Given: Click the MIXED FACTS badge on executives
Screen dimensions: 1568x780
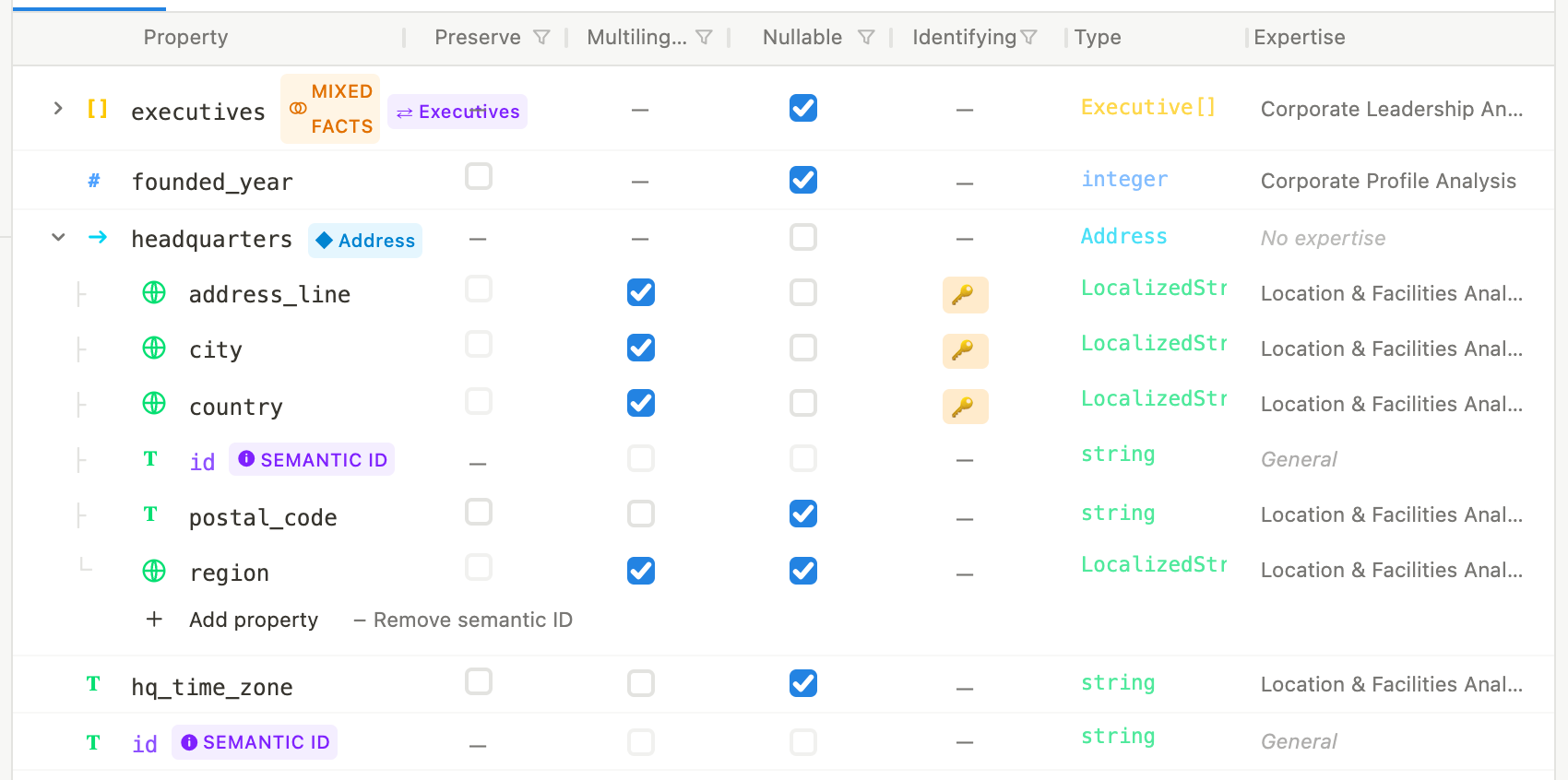Looking at the screenshot, I should pos(330,109).
